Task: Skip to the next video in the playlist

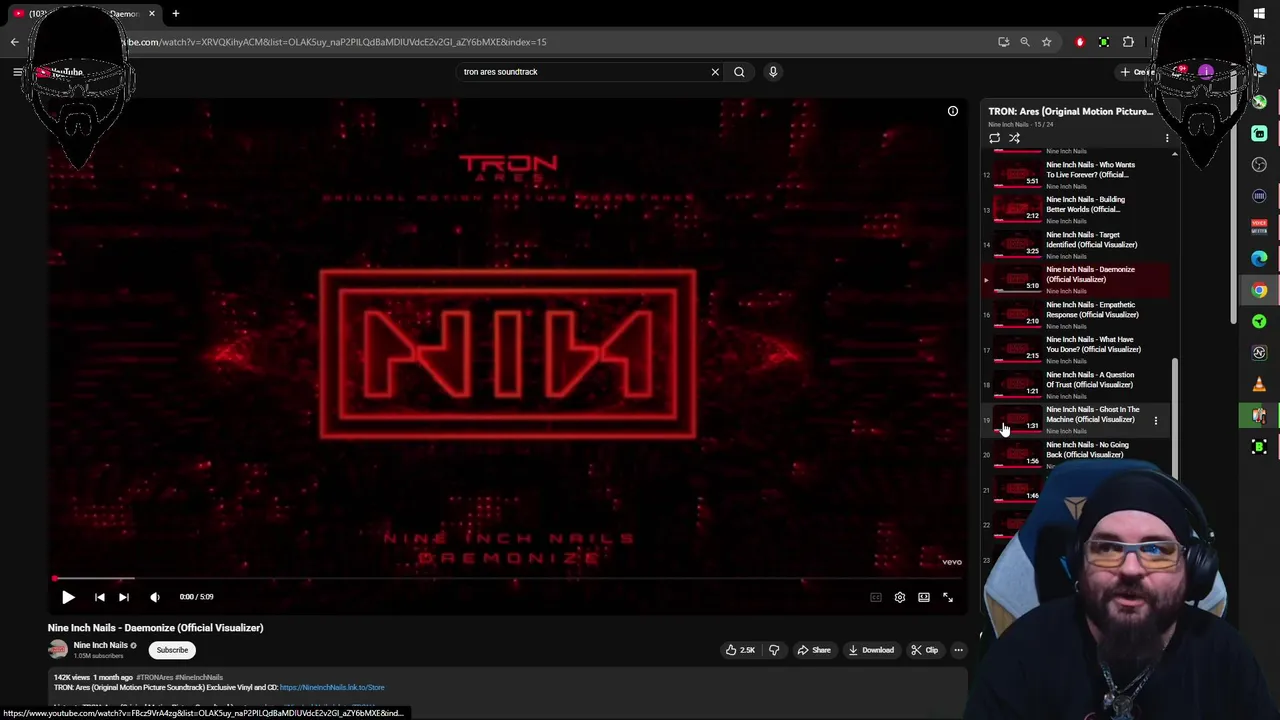Action: [124, 597]
